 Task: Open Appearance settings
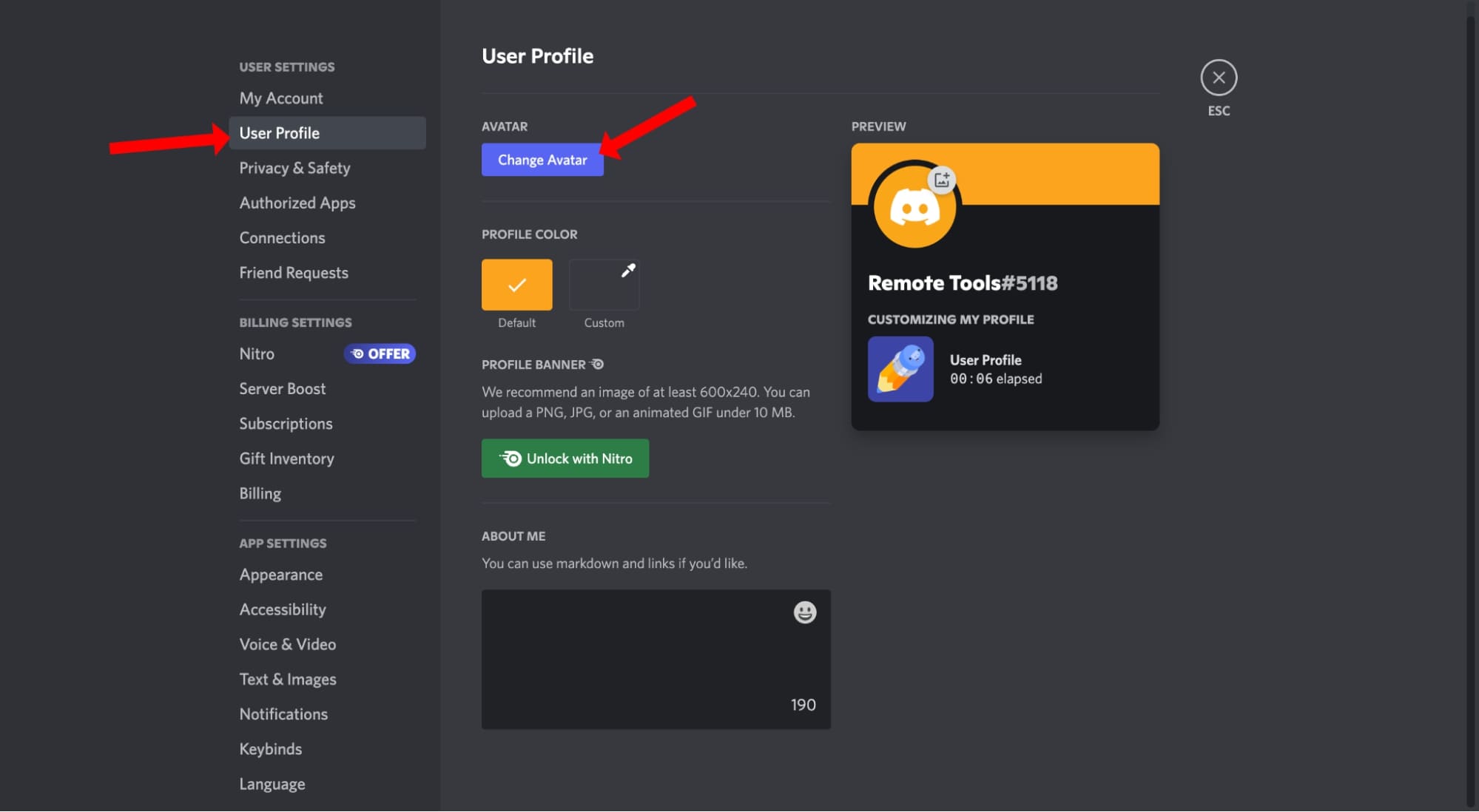(x=327, y=575)
